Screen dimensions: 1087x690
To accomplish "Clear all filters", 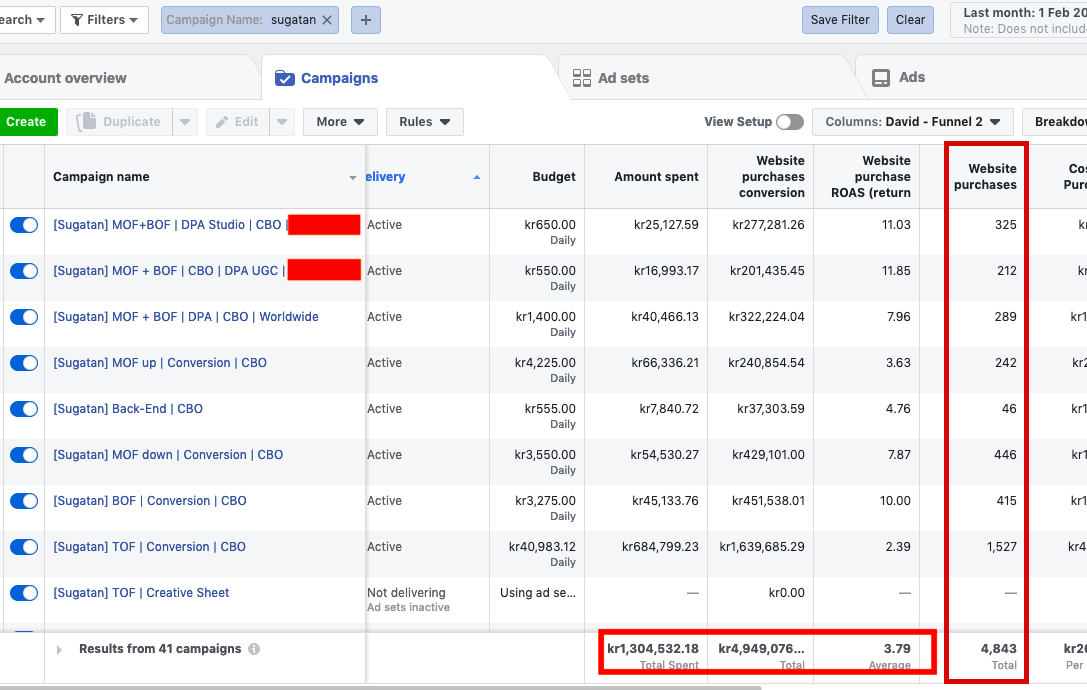I will (910, 20).
